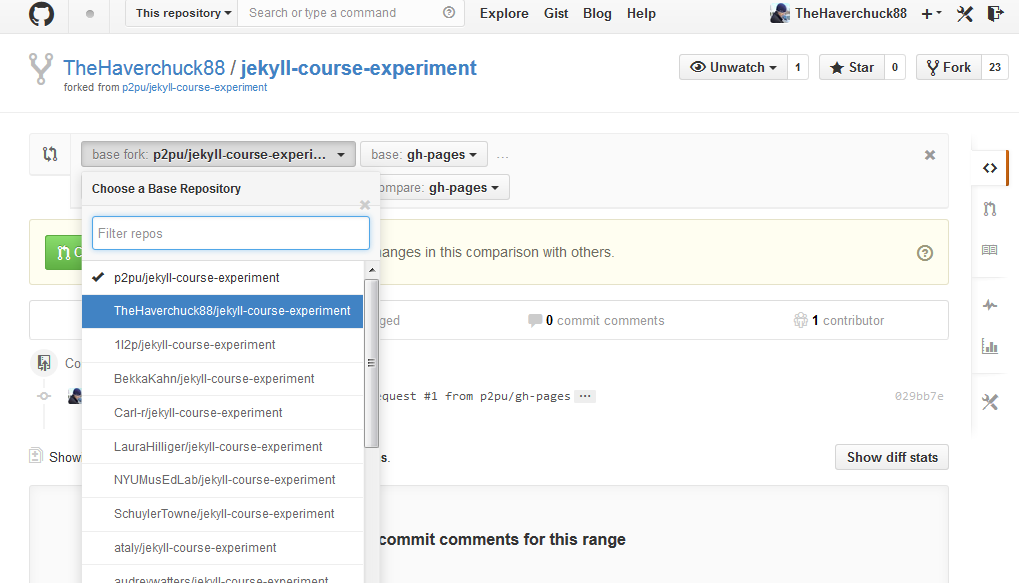Open the base gh-pages branch dropdown
The width and height of the screenshot is (1019, 583).
pos(424,155)
